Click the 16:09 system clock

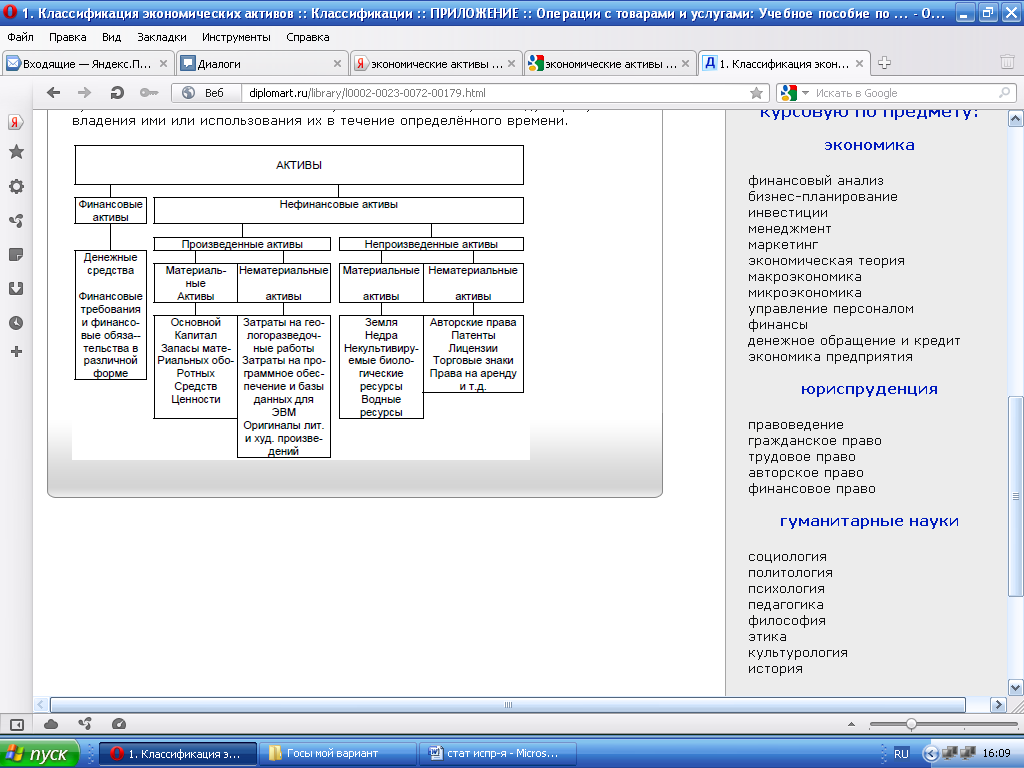coord(996,754)
